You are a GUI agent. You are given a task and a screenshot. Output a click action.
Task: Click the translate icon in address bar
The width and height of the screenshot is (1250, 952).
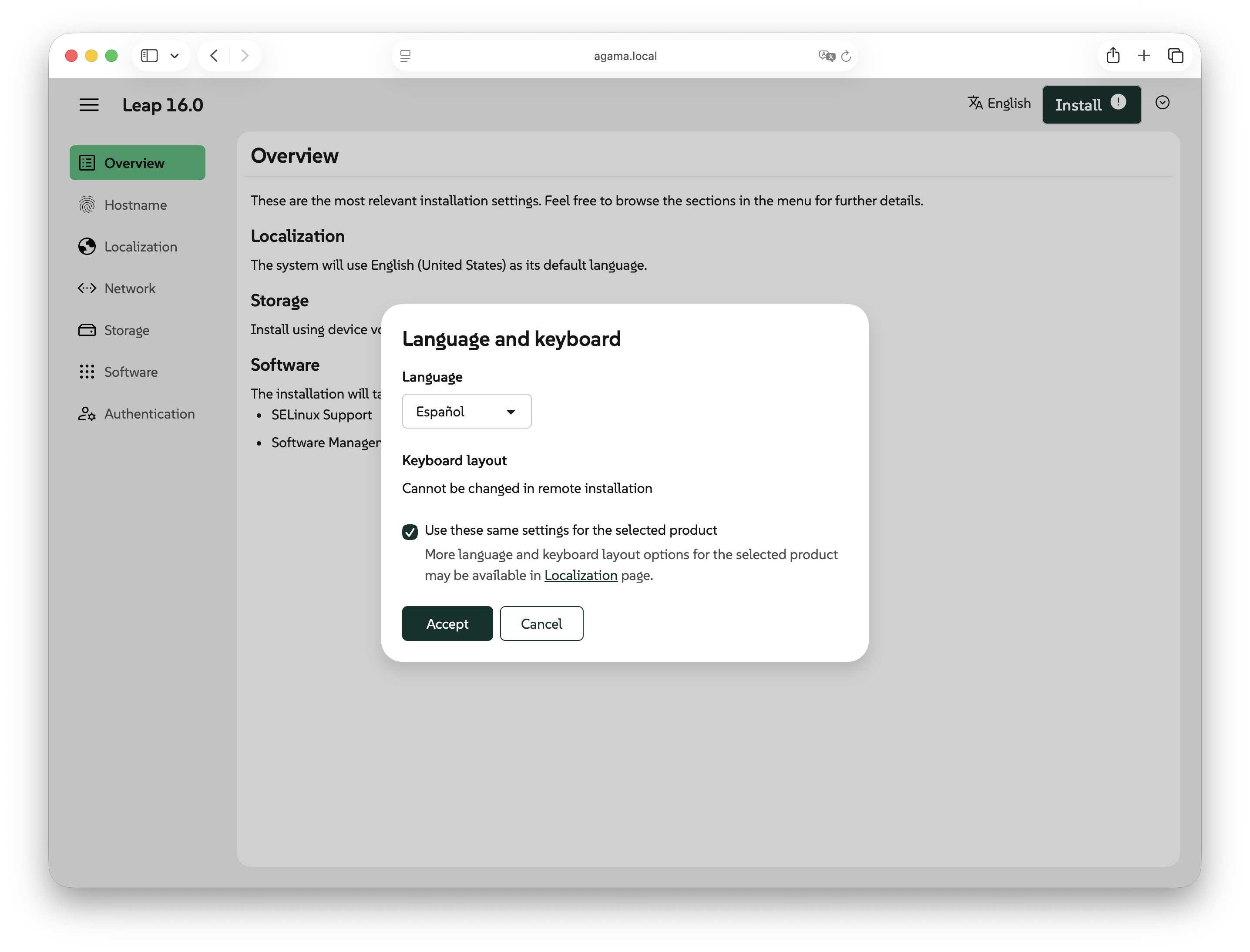pos(827,56)
